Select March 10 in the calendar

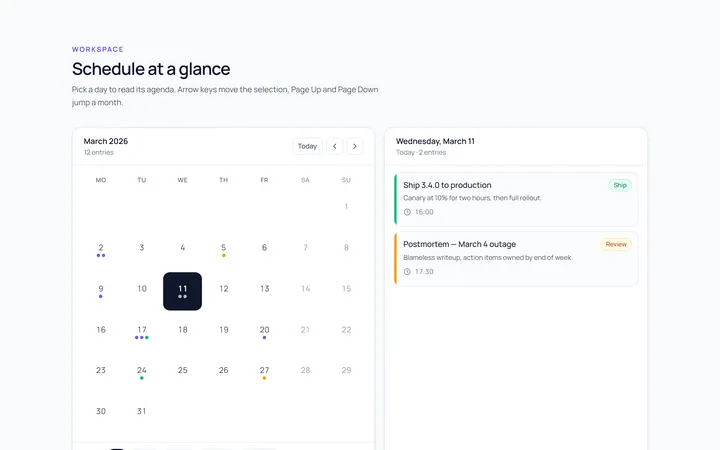click(142, 289)
